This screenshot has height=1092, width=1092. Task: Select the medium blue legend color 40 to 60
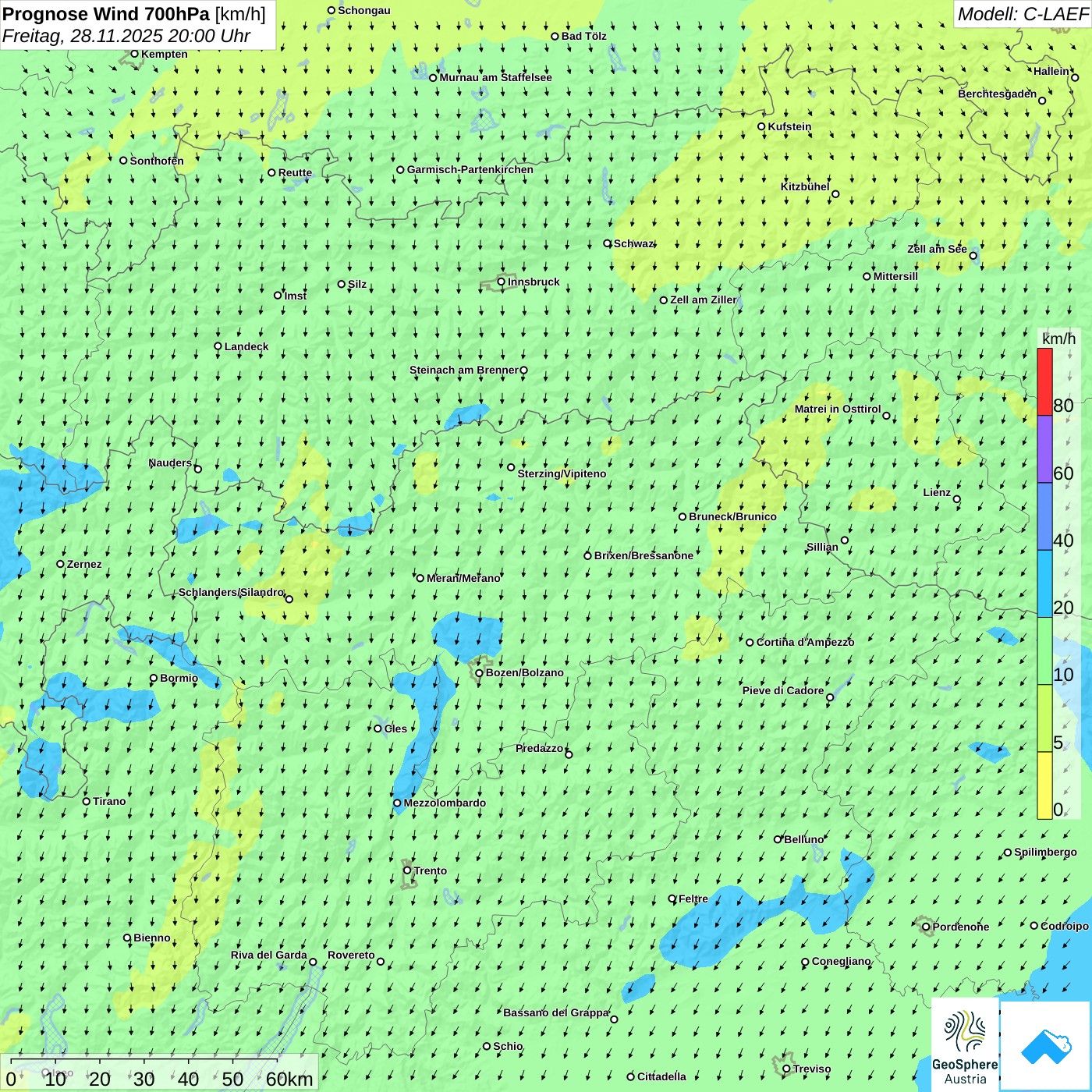[x=1044, y=517]
